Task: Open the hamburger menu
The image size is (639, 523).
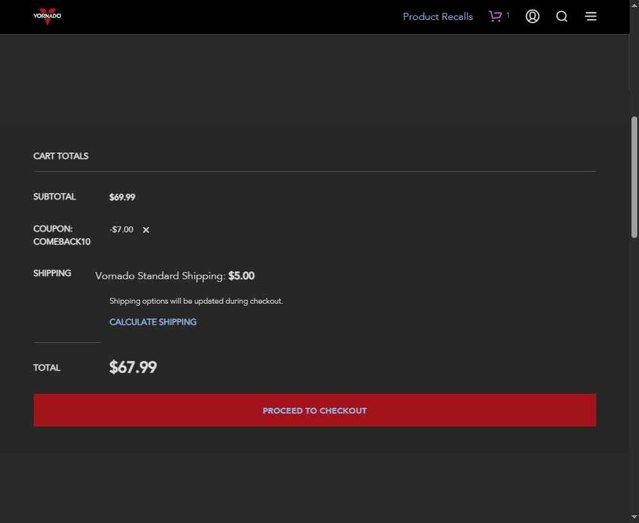Action: [591, 16]
